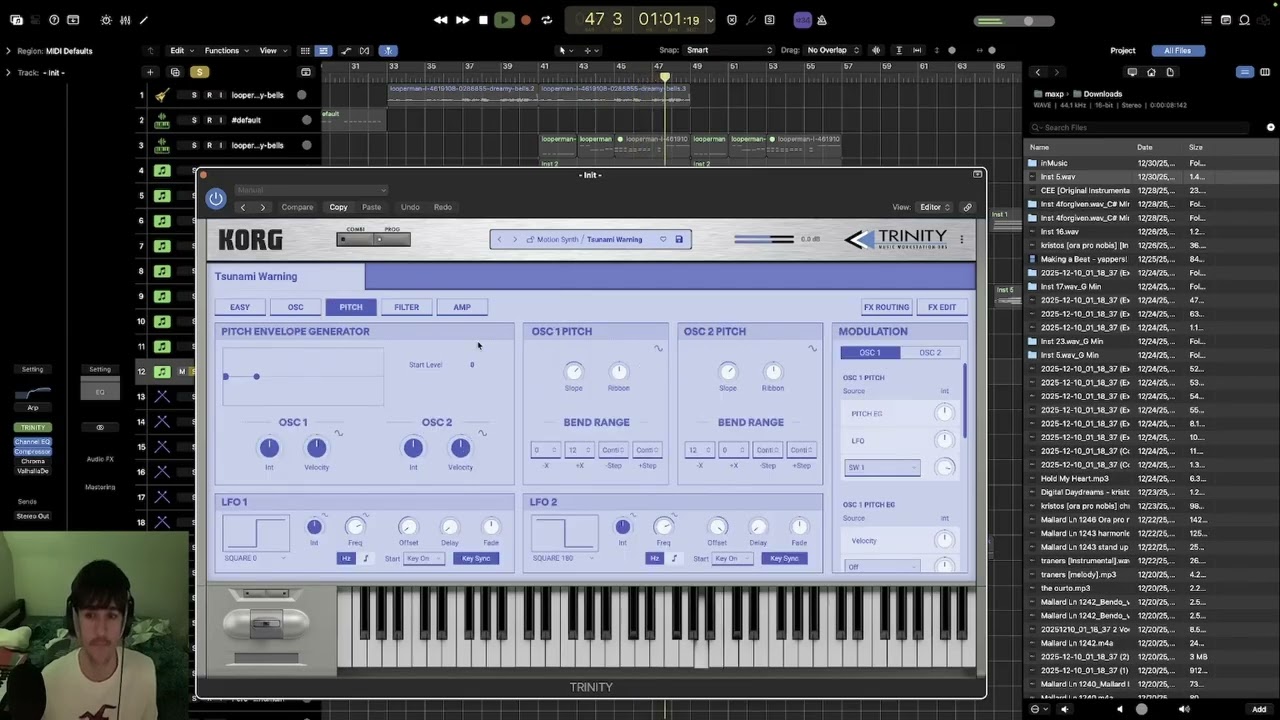
Task: Open LFO 1 Start dropdown set to Key On
Action: 424,558
